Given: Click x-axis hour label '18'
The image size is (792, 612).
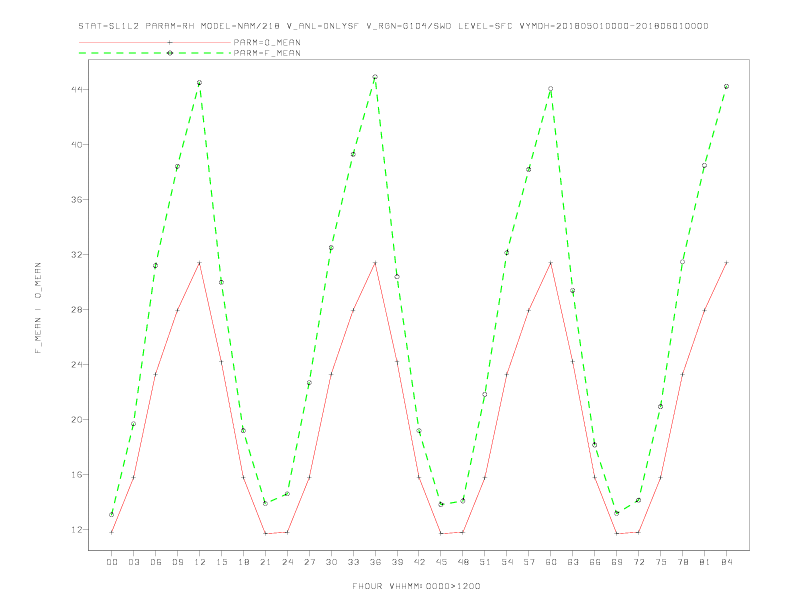Looking at the screenshot, I should 243,562.
